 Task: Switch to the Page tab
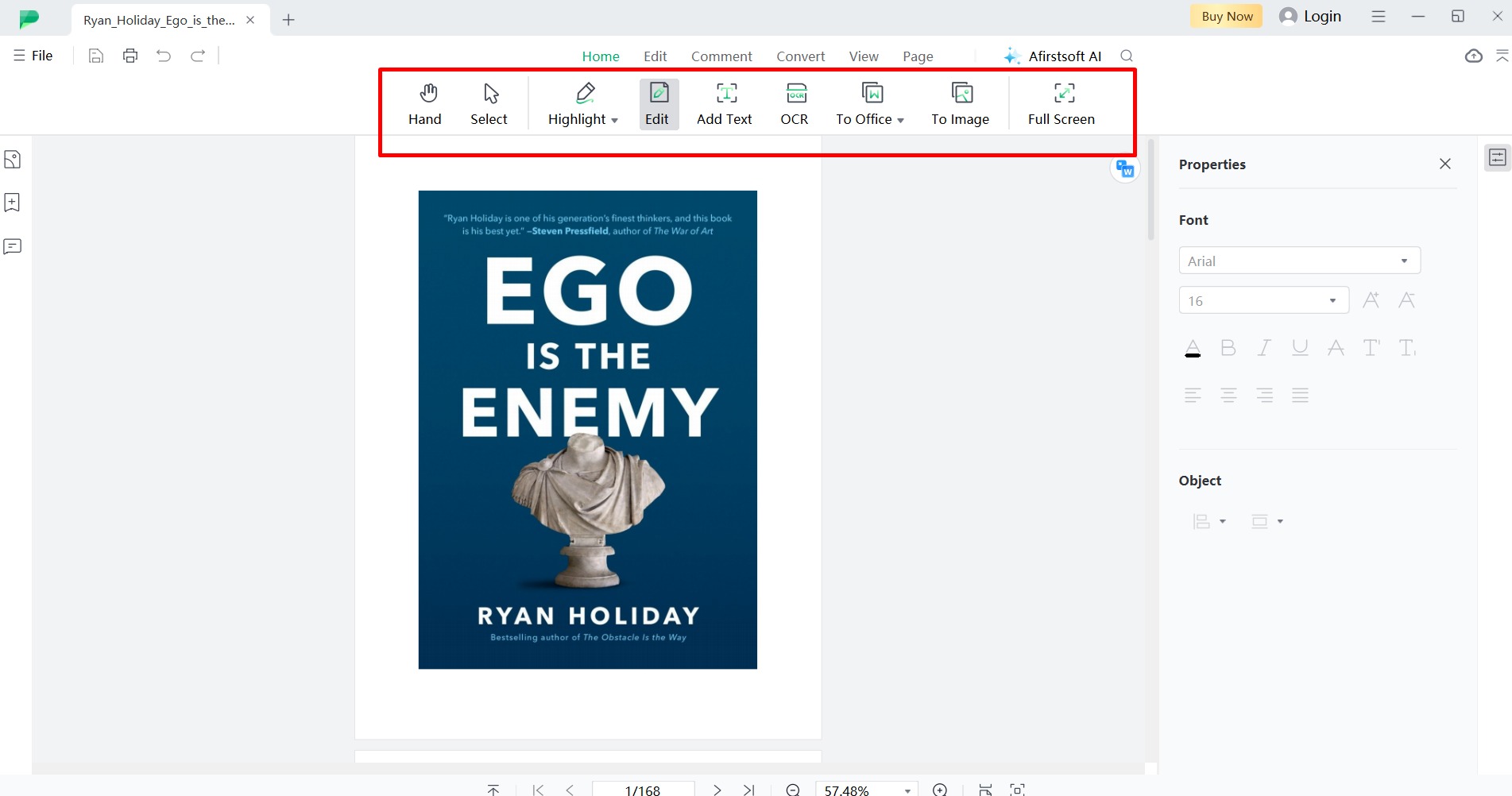pyautogui.click(x=918, y=56)
